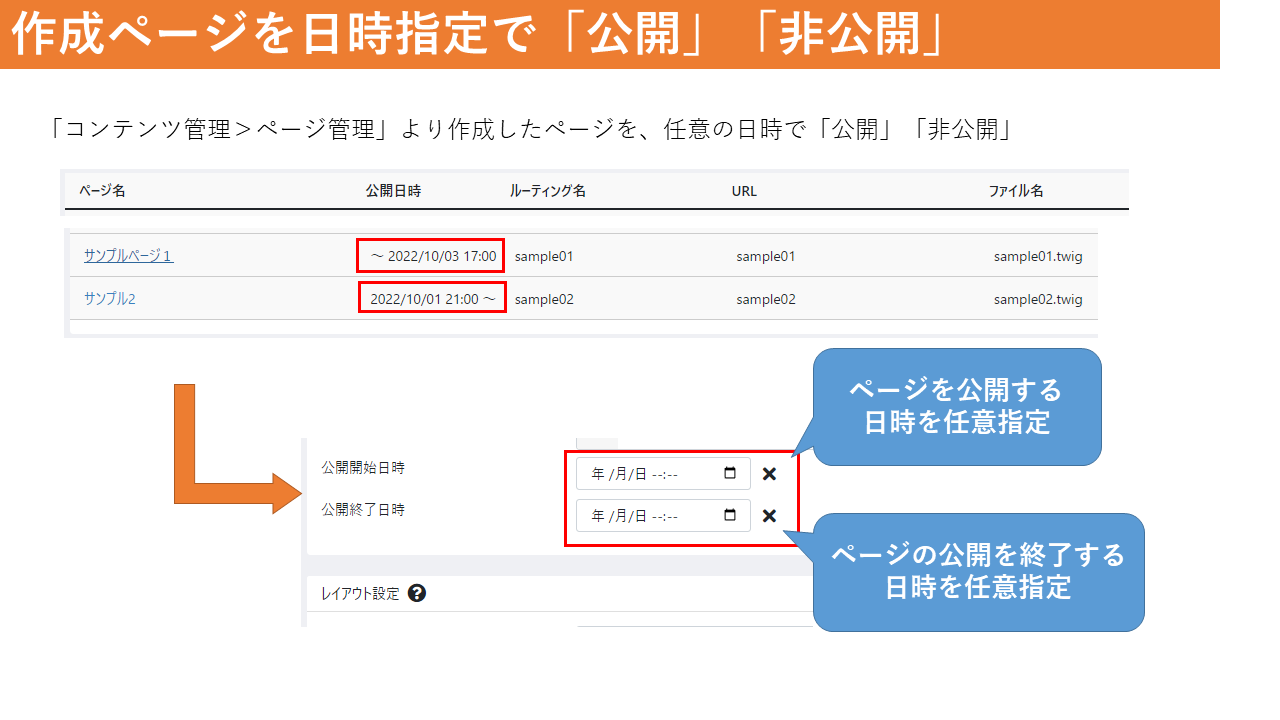The height and width of the screenshot is (720, 1280).
Task: Open the サンプル2 page link
Action: pyautogui.click(x=109, y=299)
